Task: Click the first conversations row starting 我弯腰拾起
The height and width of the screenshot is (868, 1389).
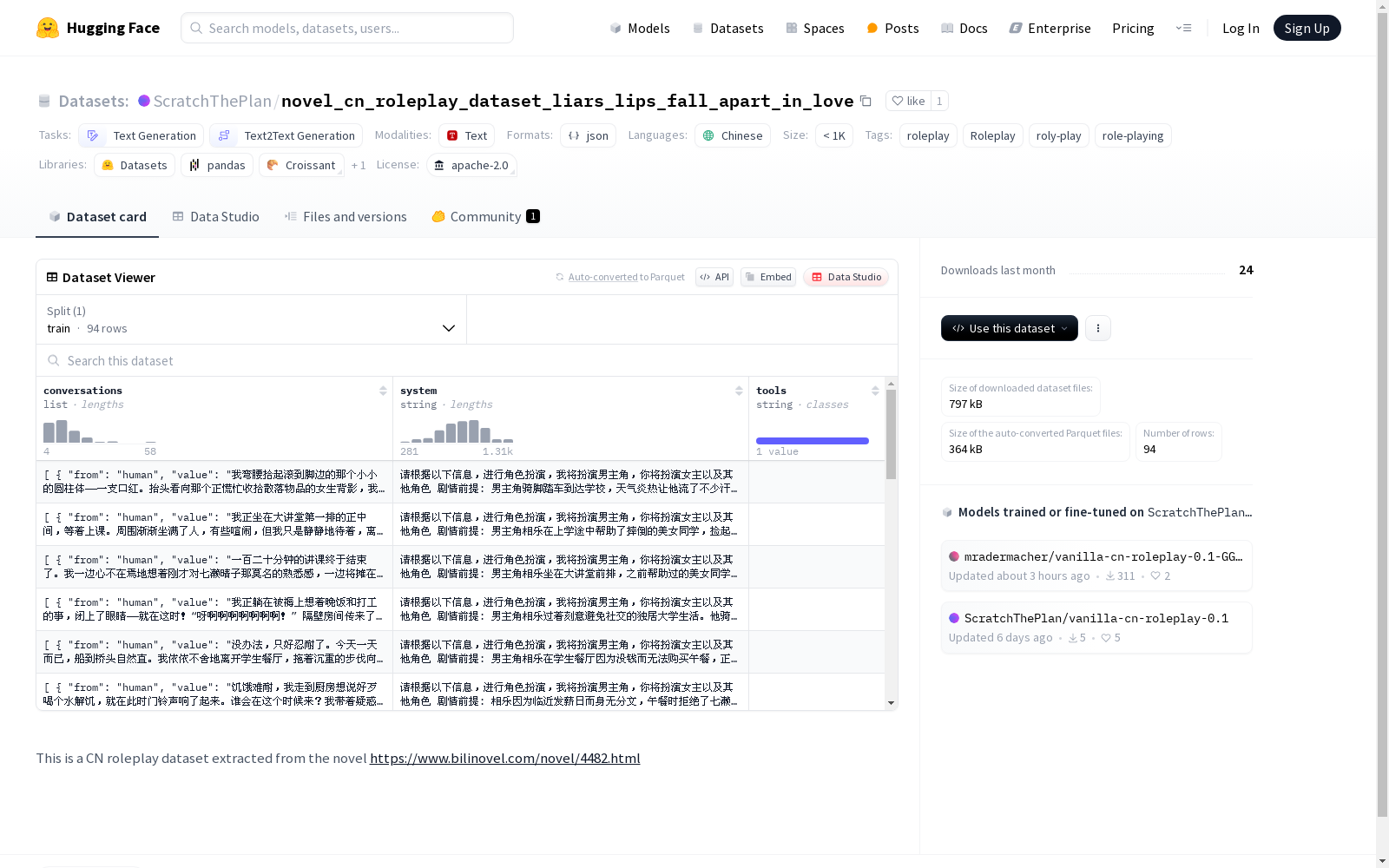Action: [214, 482]
